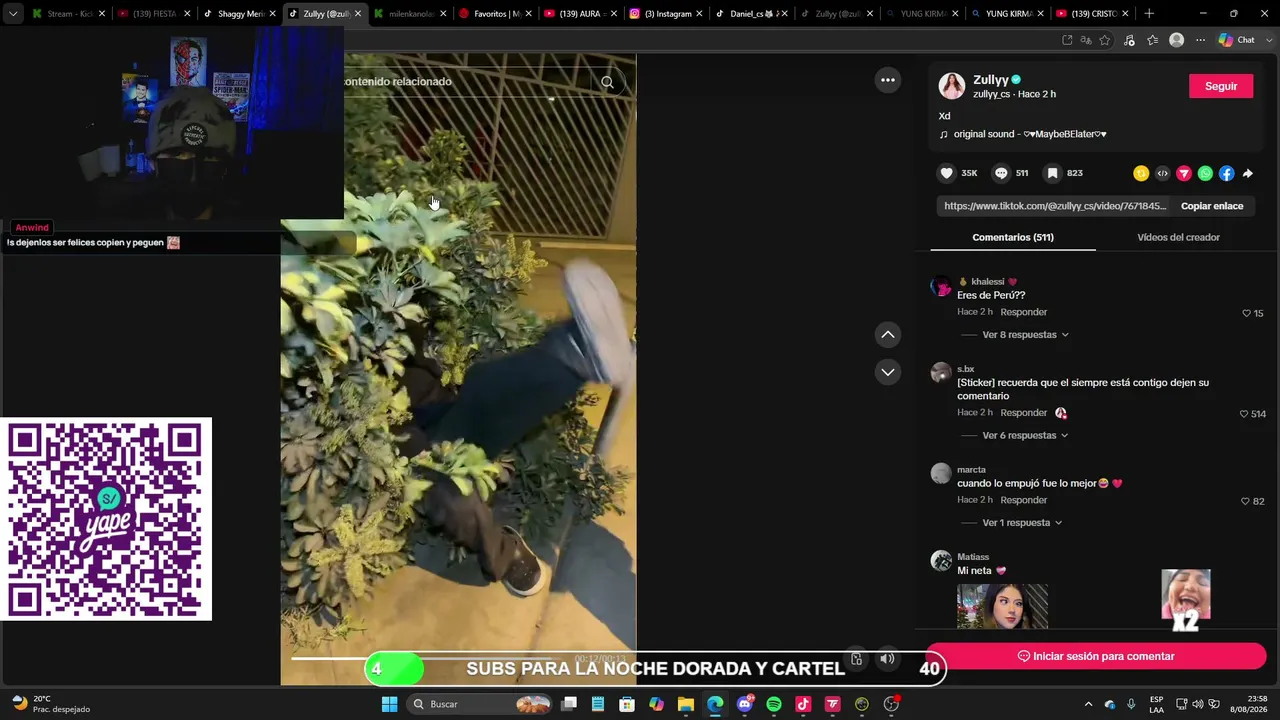
Task: Click Copiar enlace button
Action: tap(1212, 206)
